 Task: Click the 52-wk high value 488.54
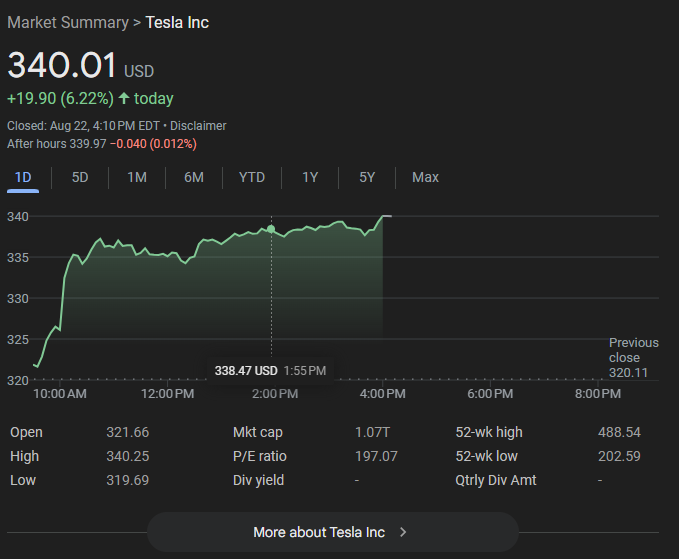tap(619, 432)
